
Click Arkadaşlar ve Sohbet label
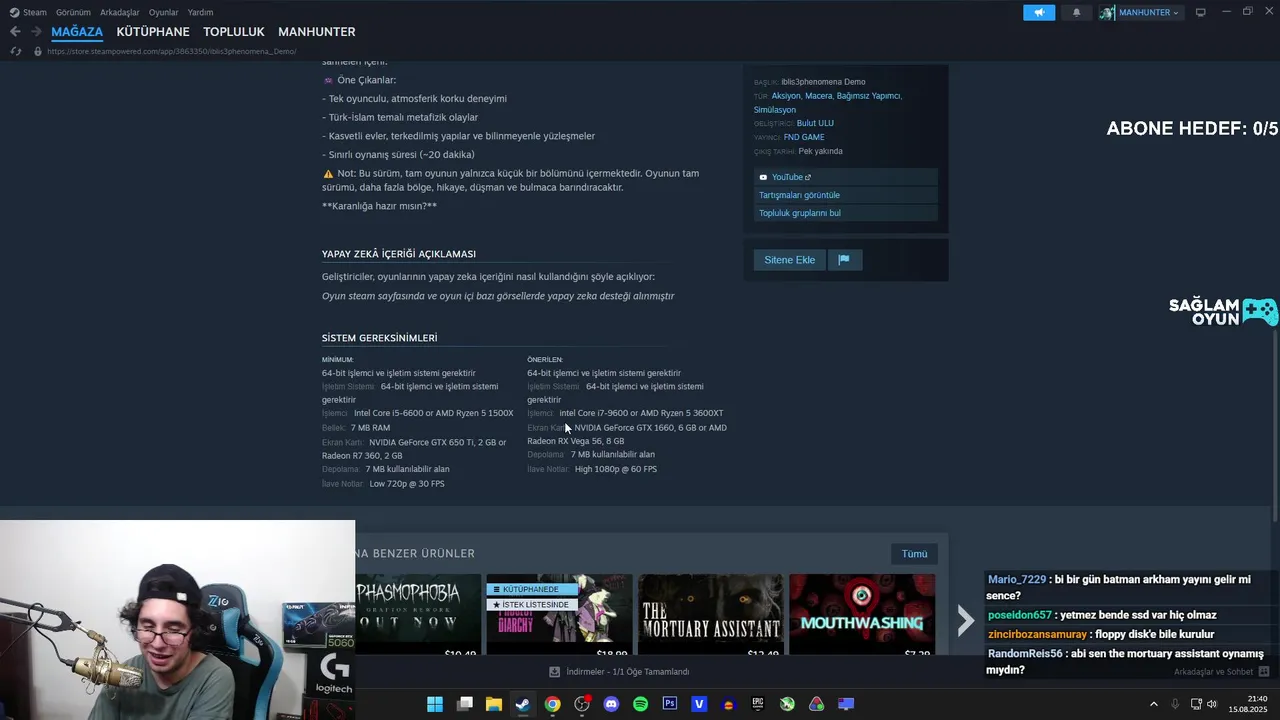pos(1213,672)
